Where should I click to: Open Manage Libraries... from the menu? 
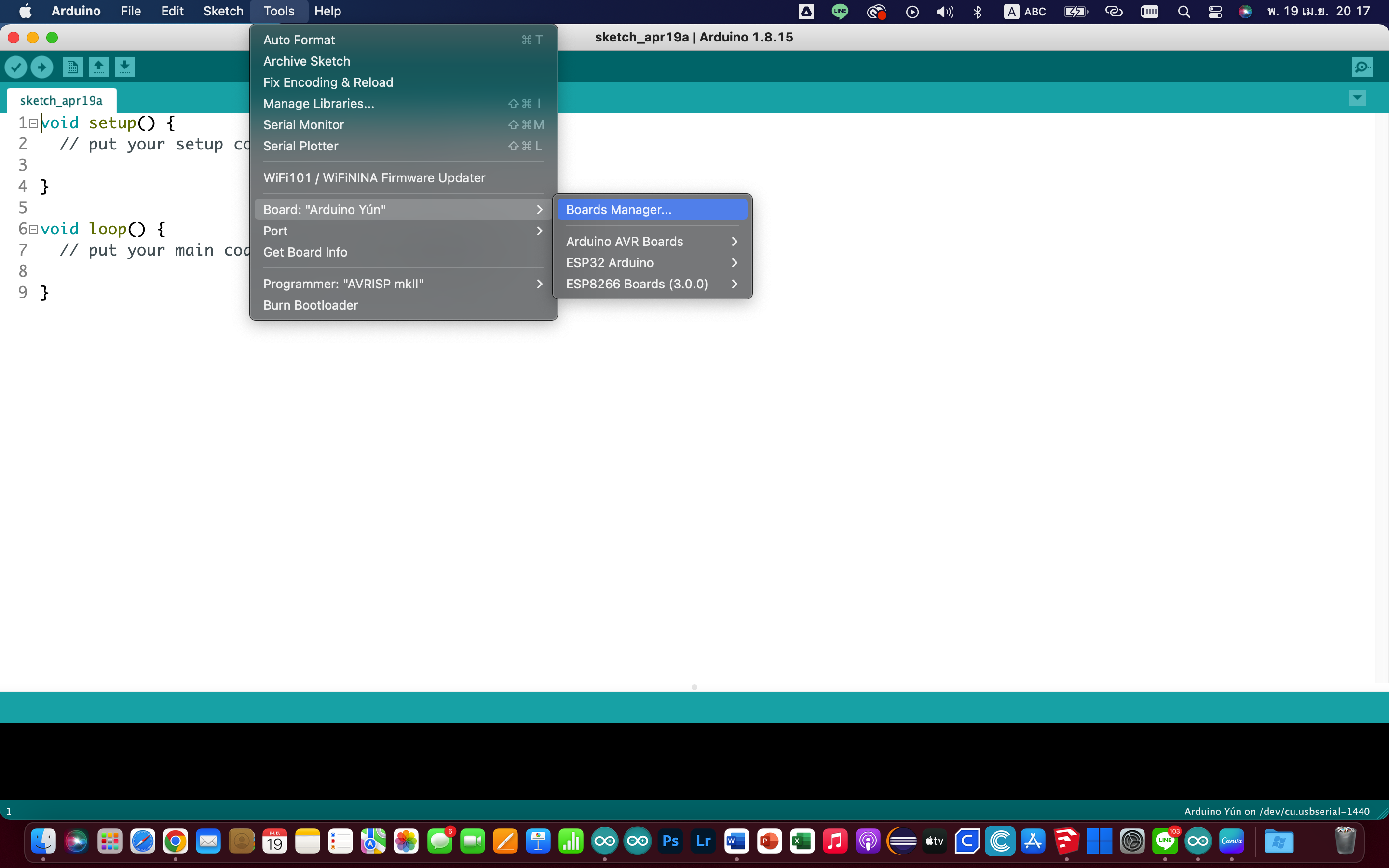[x=403, y=103]
